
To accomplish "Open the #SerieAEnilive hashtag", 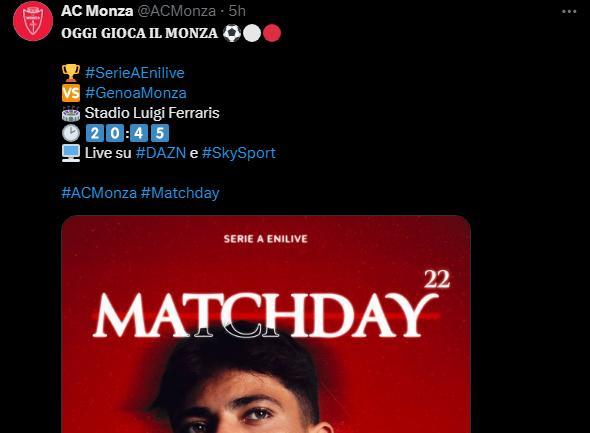I will click(135, 73).
